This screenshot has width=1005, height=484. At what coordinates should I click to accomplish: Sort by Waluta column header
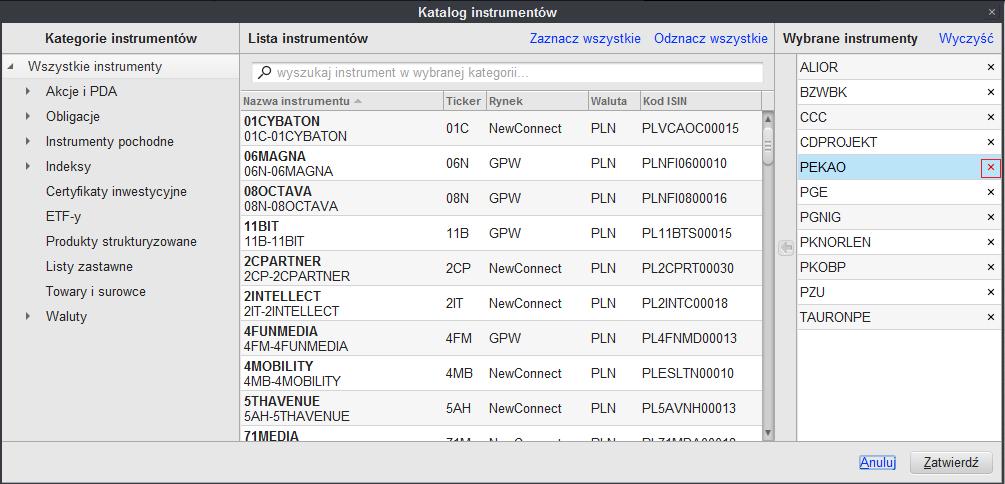pyautogui.click(x=614, y=101)
